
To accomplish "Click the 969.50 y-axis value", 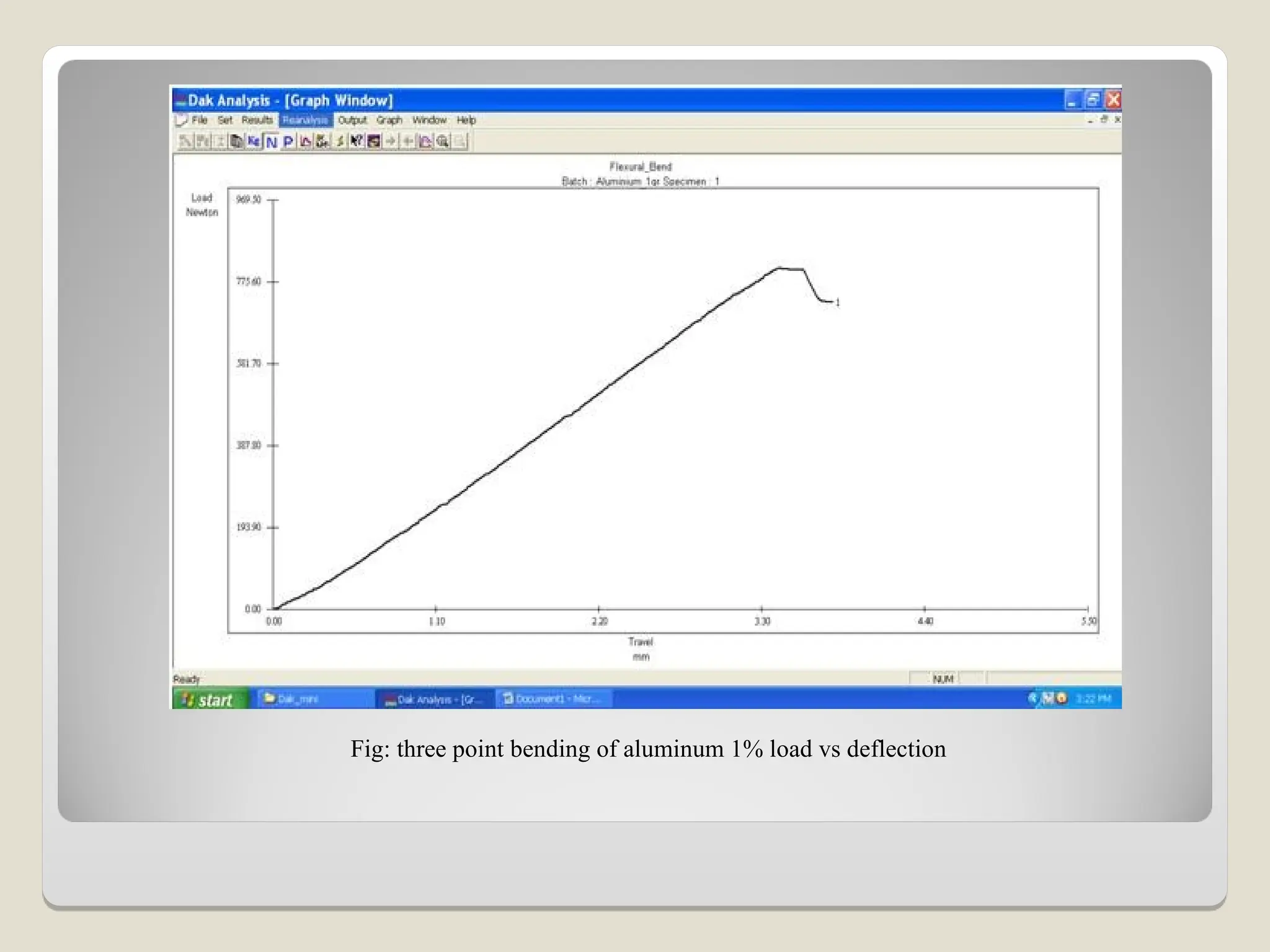I will 248,200.
